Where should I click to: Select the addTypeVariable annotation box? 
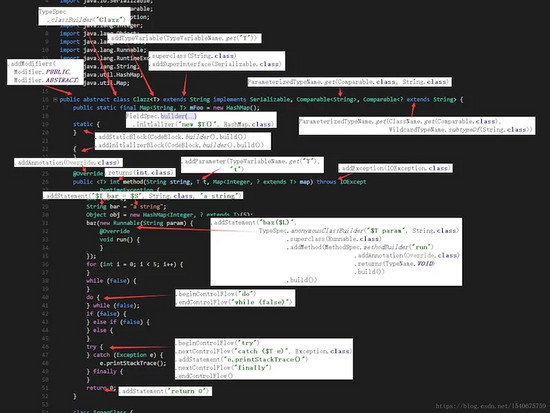(184, 38)
